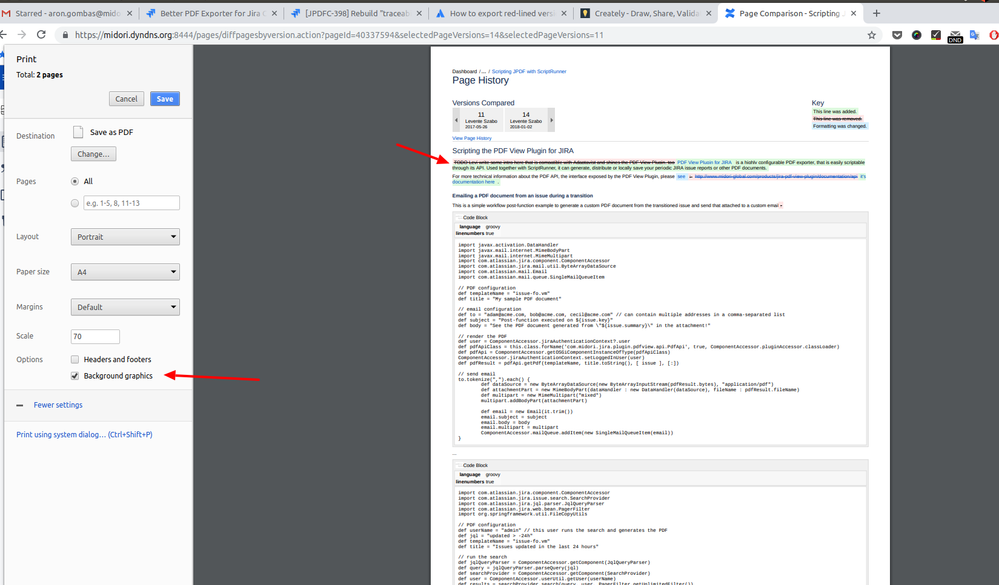999x585 pixels.
Task: Close the How to export red-lined tab
Action: pos(564,13)
